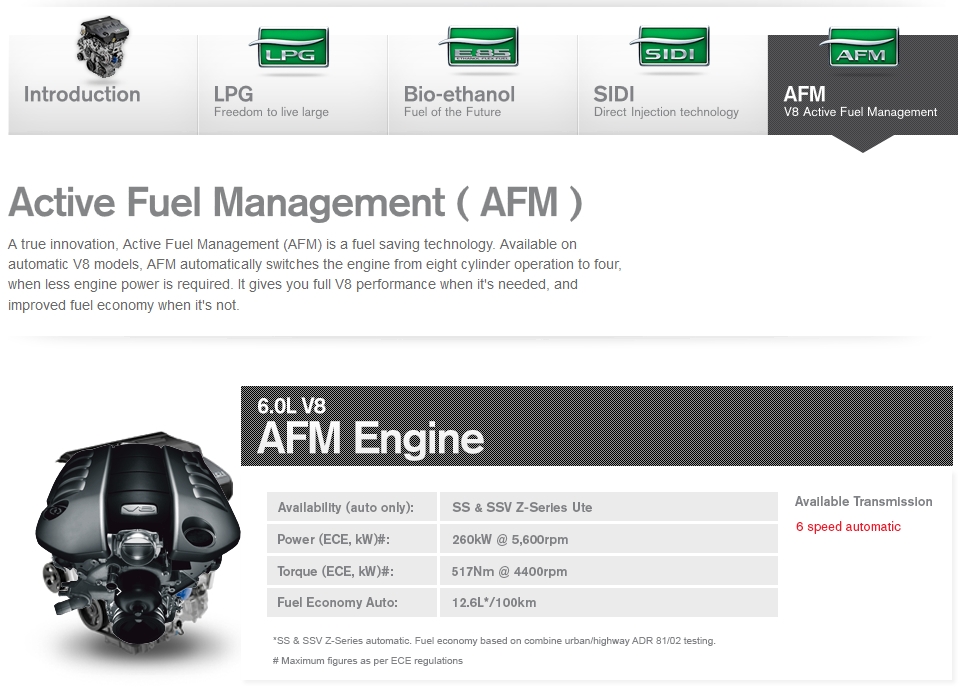Image resolution: width=965 pixels, height=693 pixels.
Task: Switch to the LPG tab
Action: 293,84
